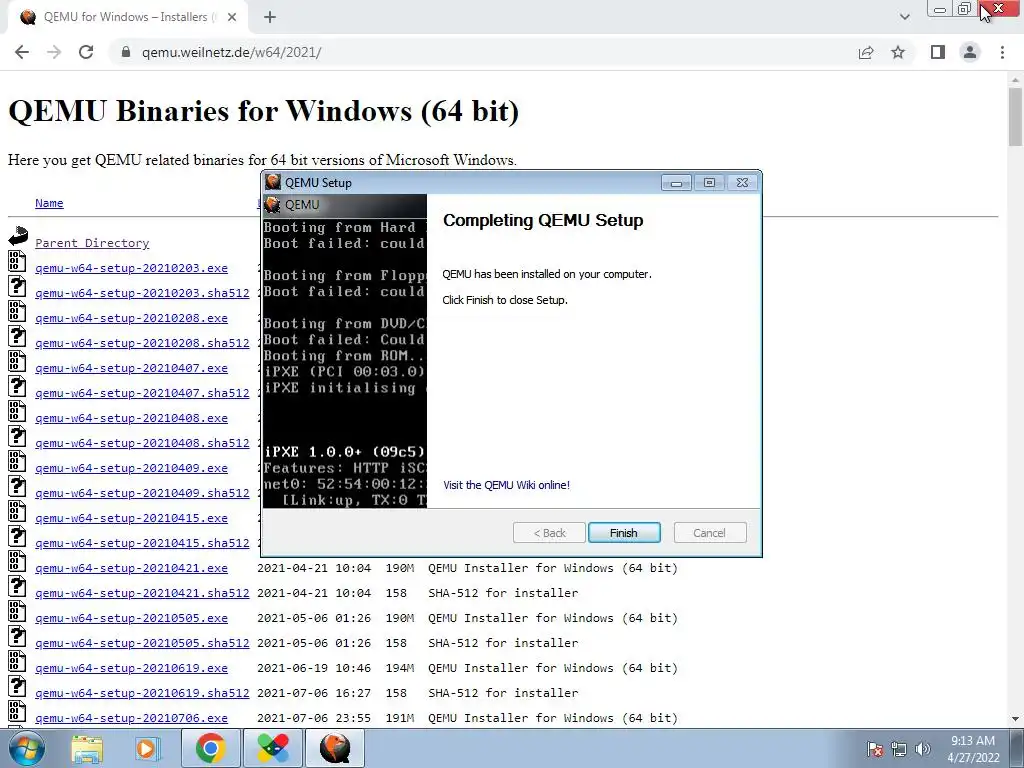Open qemu-w64-setup-20210505.sha512
Image resolution: width=1024 pixels, height=768 pixels.
pyautogui.click(x=142, y=643)
